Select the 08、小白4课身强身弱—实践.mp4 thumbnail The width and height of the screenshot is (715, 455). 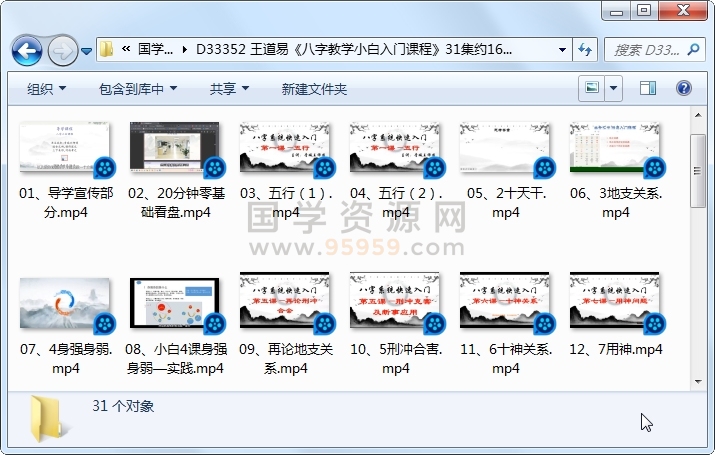pyautogui.click(x=175, y=303)
